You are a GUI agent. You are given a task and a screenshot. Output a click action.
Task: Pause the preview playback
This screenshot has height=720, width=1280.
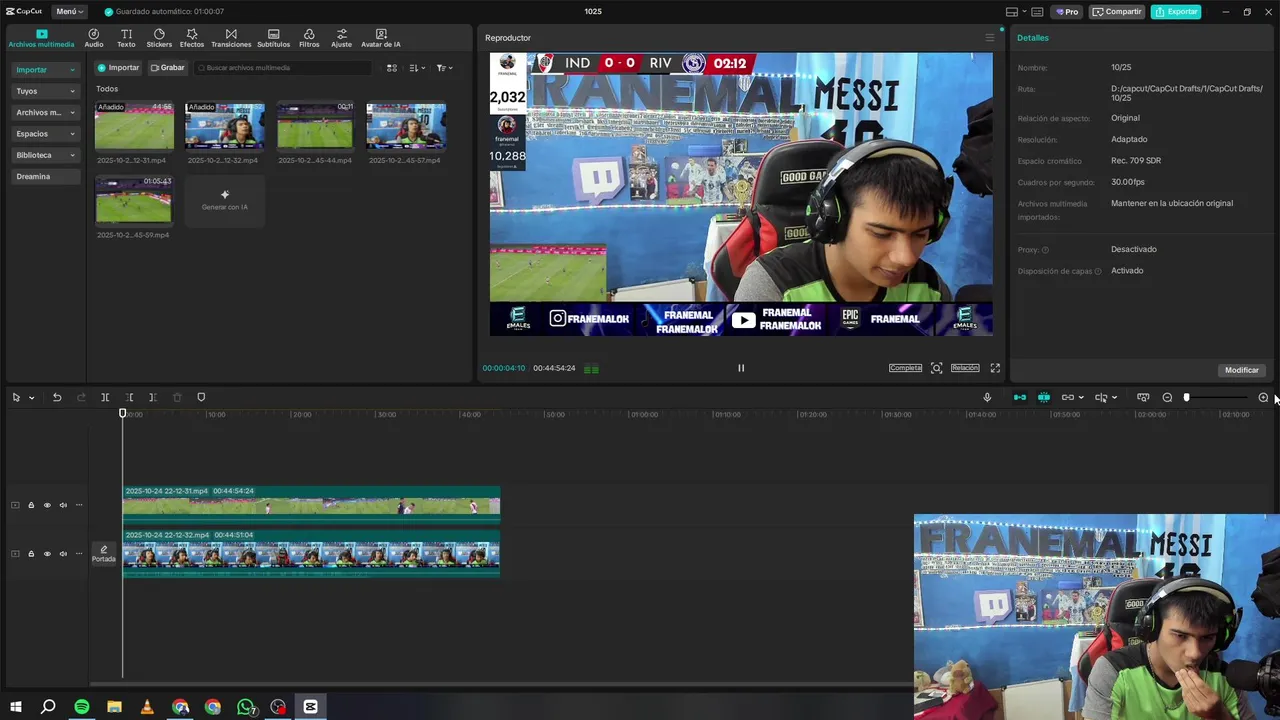pos(741,368)
